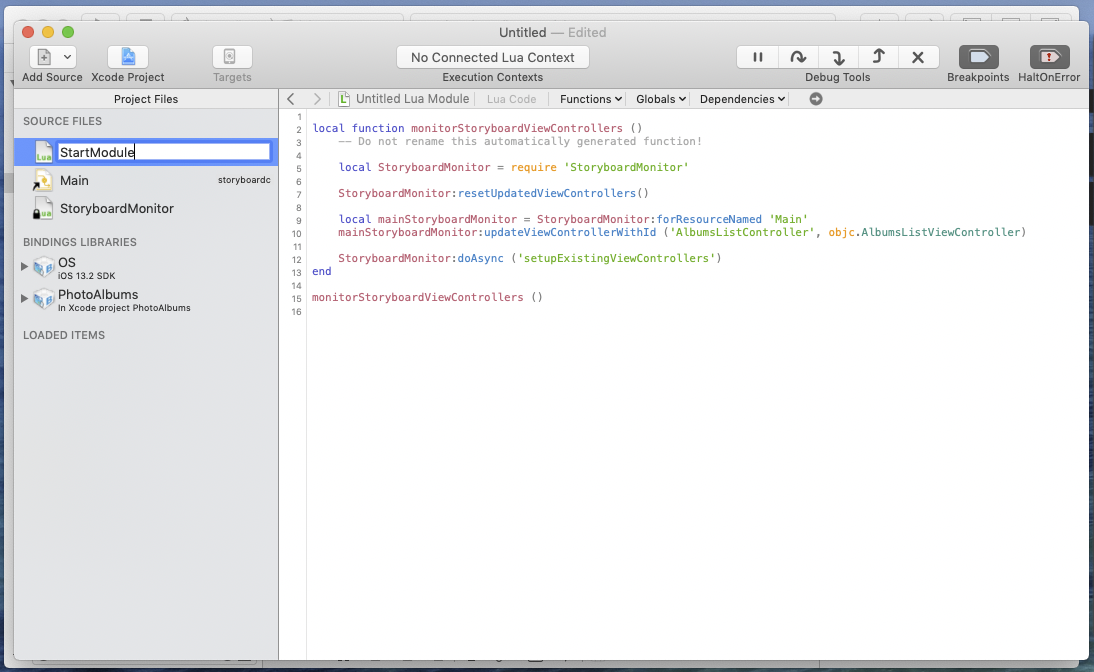
Task: Toggle the Breakpoints button
Action: pyautogui.click(x=978, y=57)
